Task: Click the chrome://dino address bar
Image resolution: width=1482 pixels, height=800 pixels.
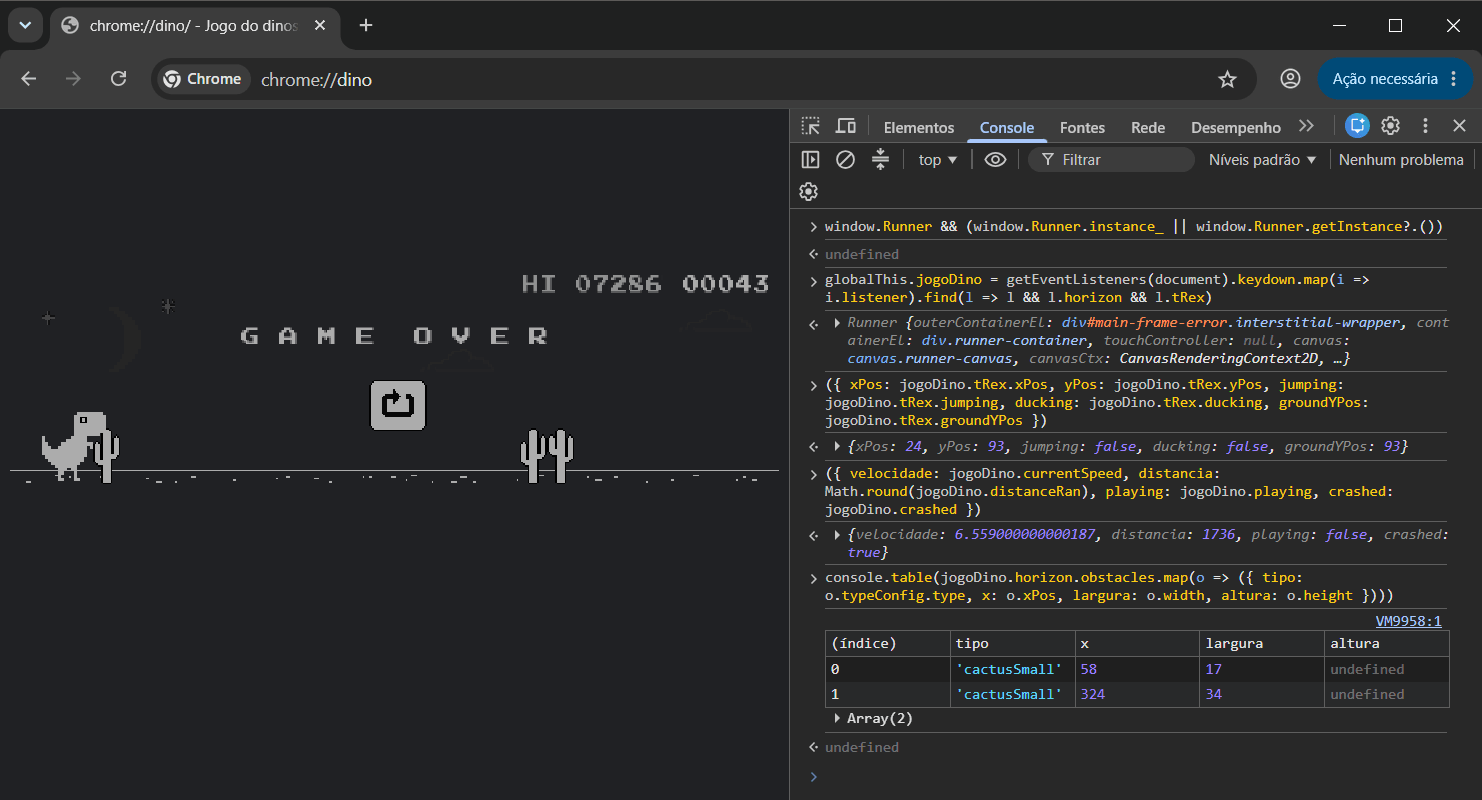Action: 730,79
